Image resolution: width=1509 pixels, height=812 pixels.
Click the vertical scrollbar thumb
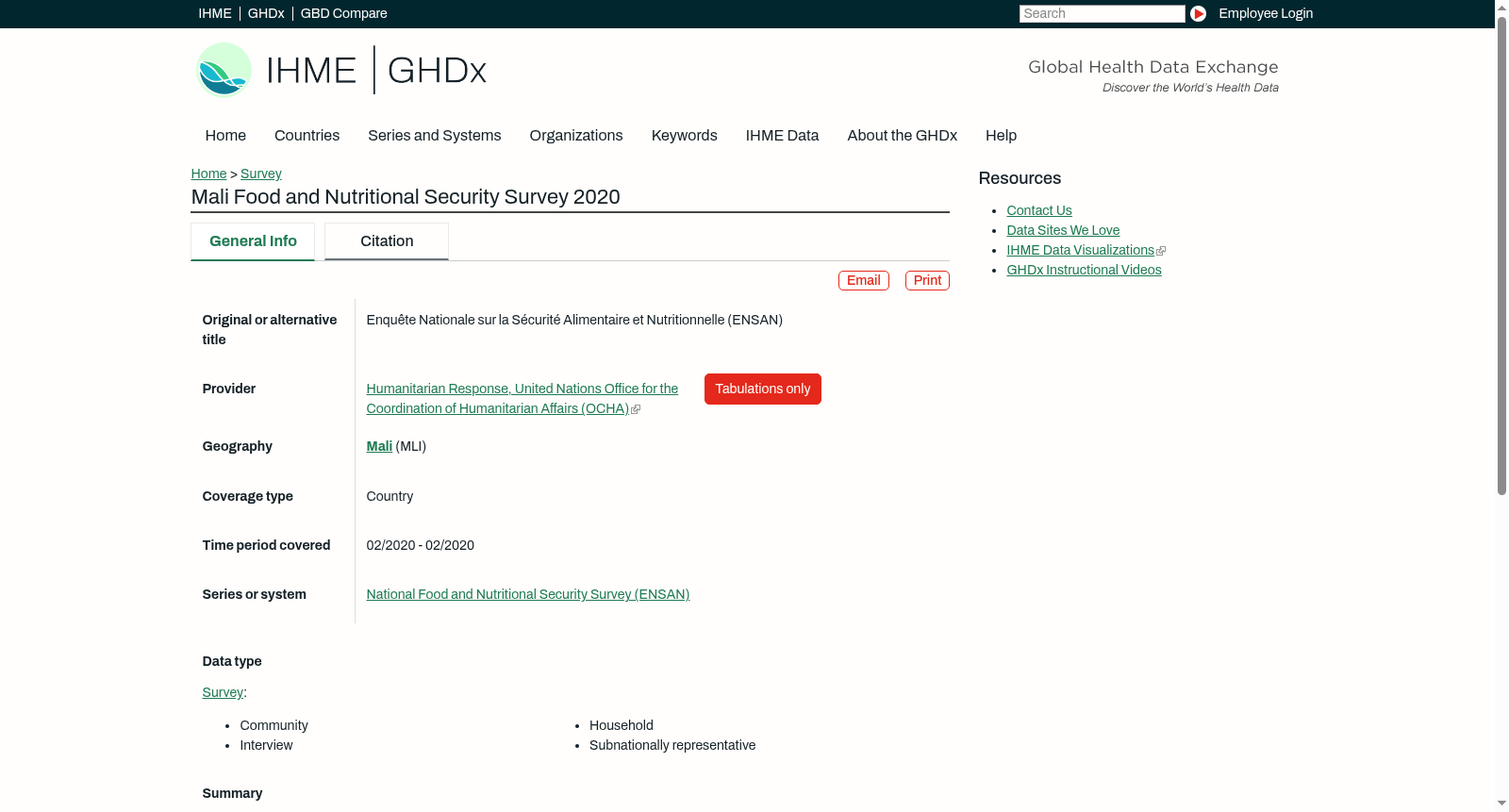1501,255
